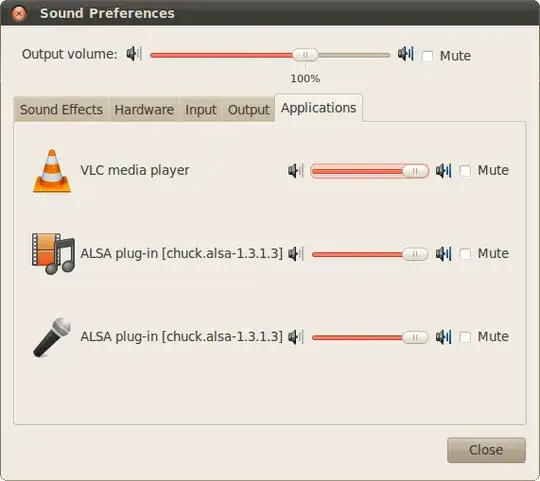Click the VLC traffic cone icon
The height and width of the screenshot is (481, 540).
tap(52, 171)
